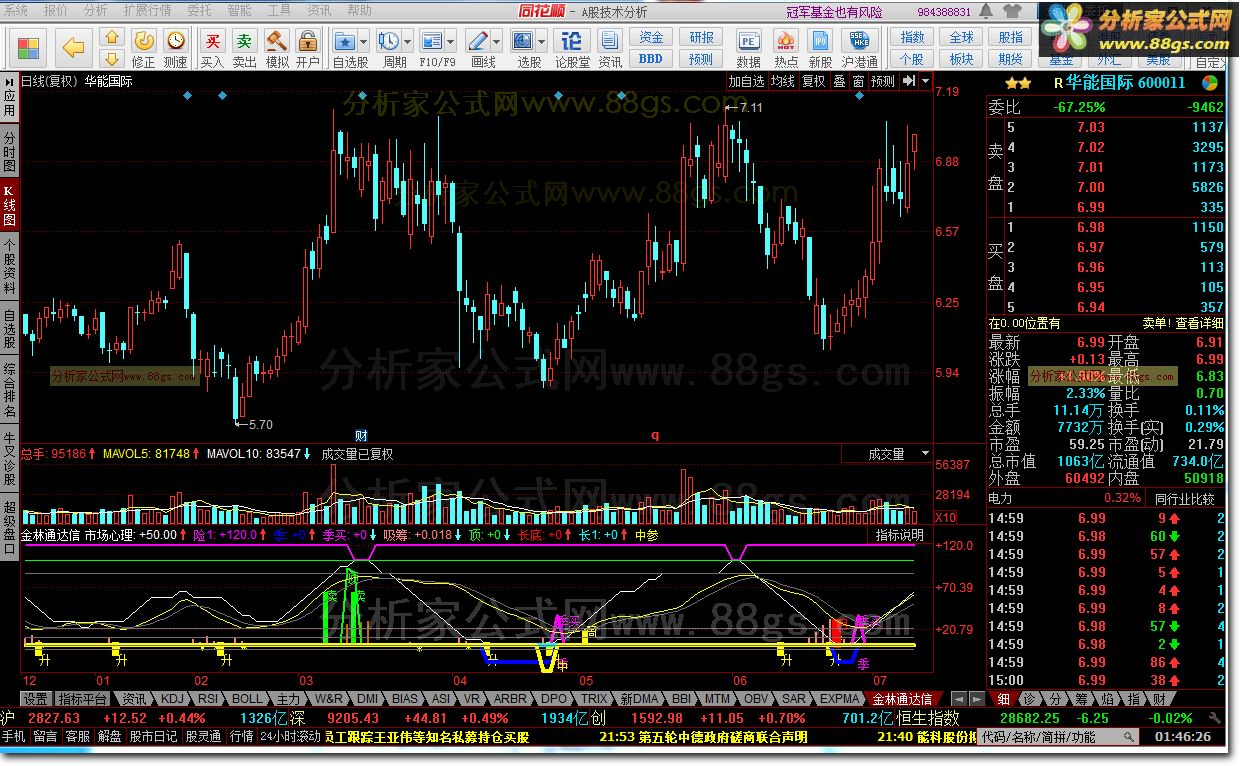Click the 资金 capital flow button
Screen dimensions: 1241x766
tap(651, 37)
